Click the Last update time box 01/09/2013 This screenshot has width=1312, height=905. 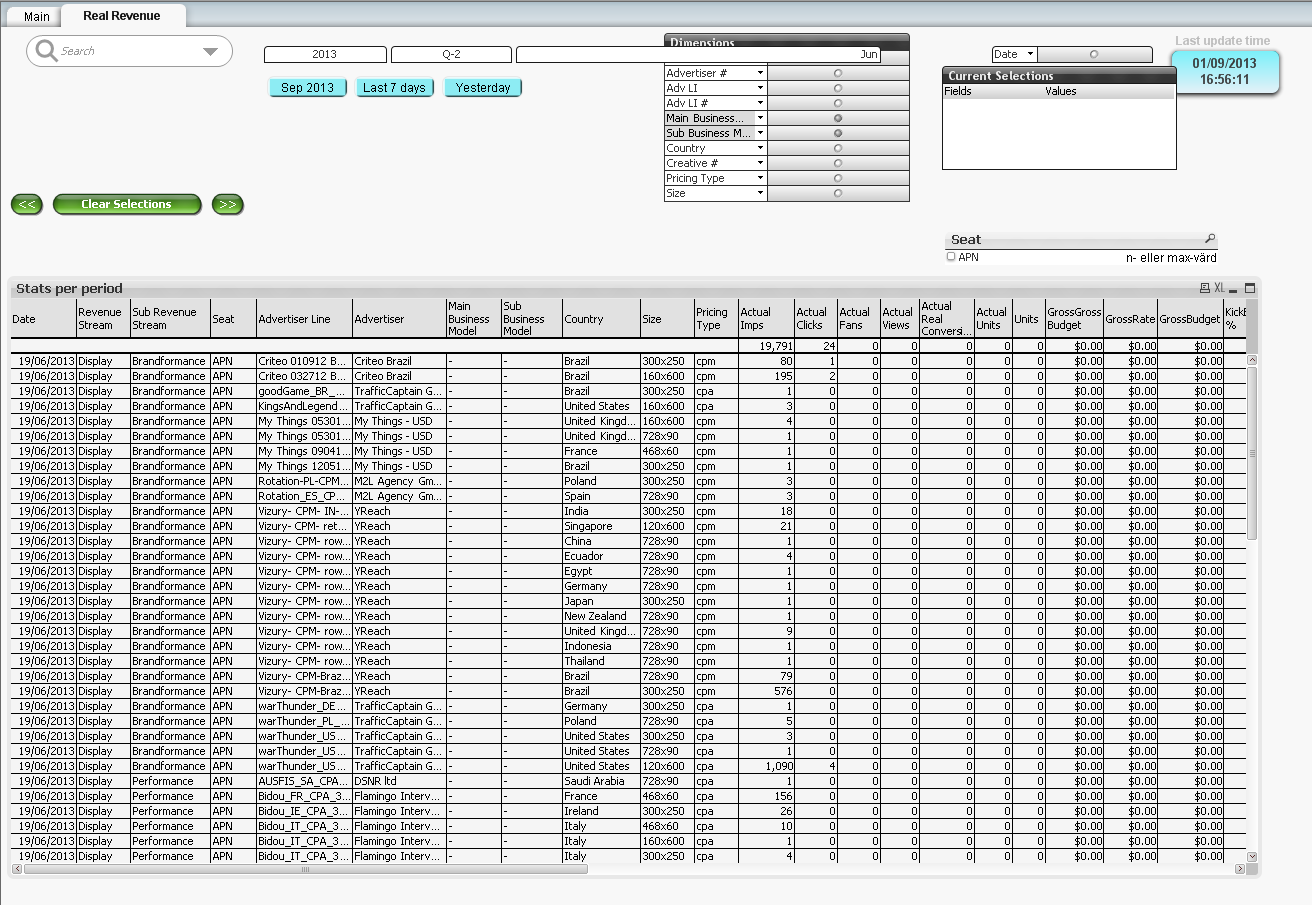1224,71
